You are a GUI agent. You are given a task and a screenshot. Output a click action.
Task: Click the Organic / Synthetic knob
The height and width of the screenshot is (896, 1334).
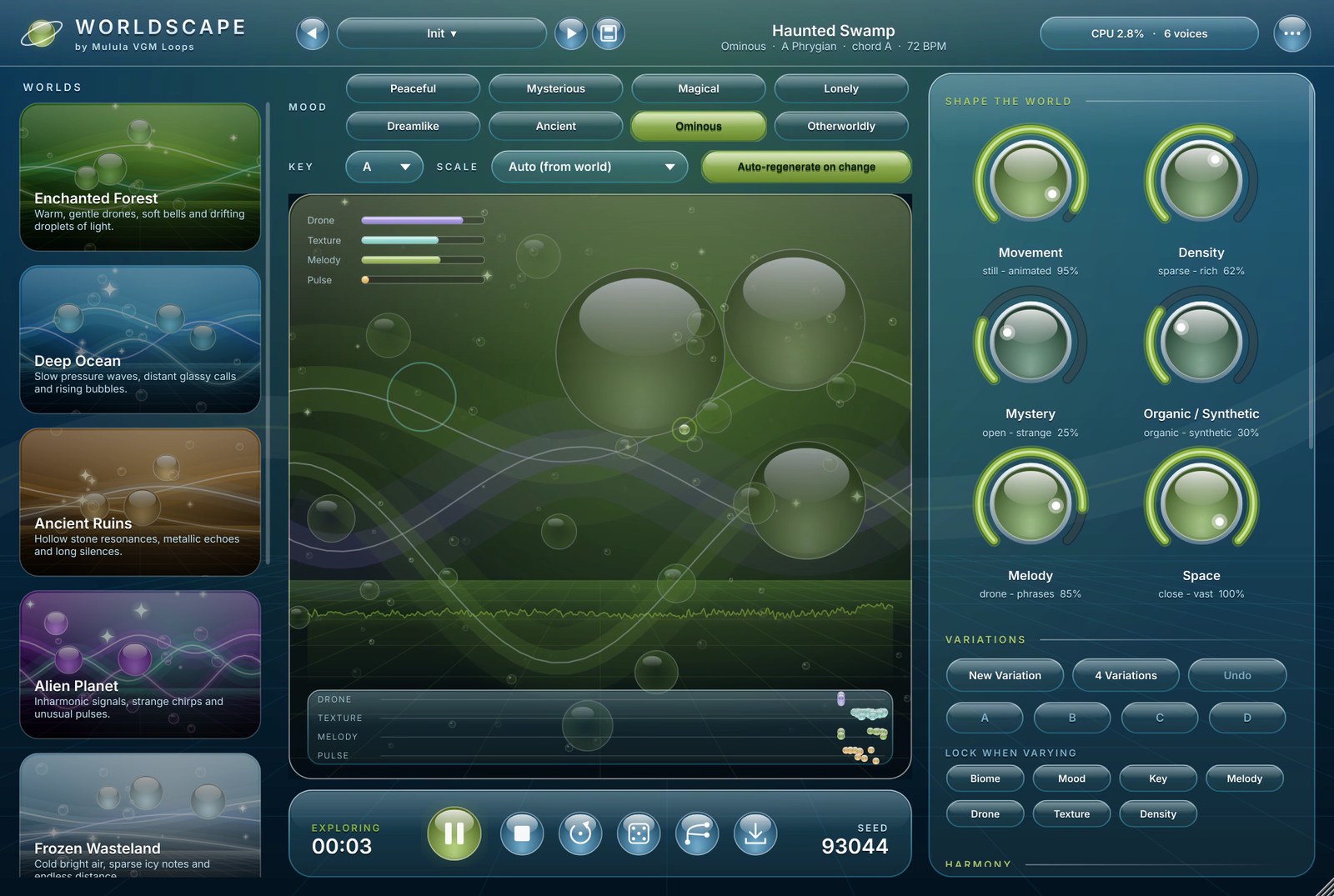click(1201, 342)
